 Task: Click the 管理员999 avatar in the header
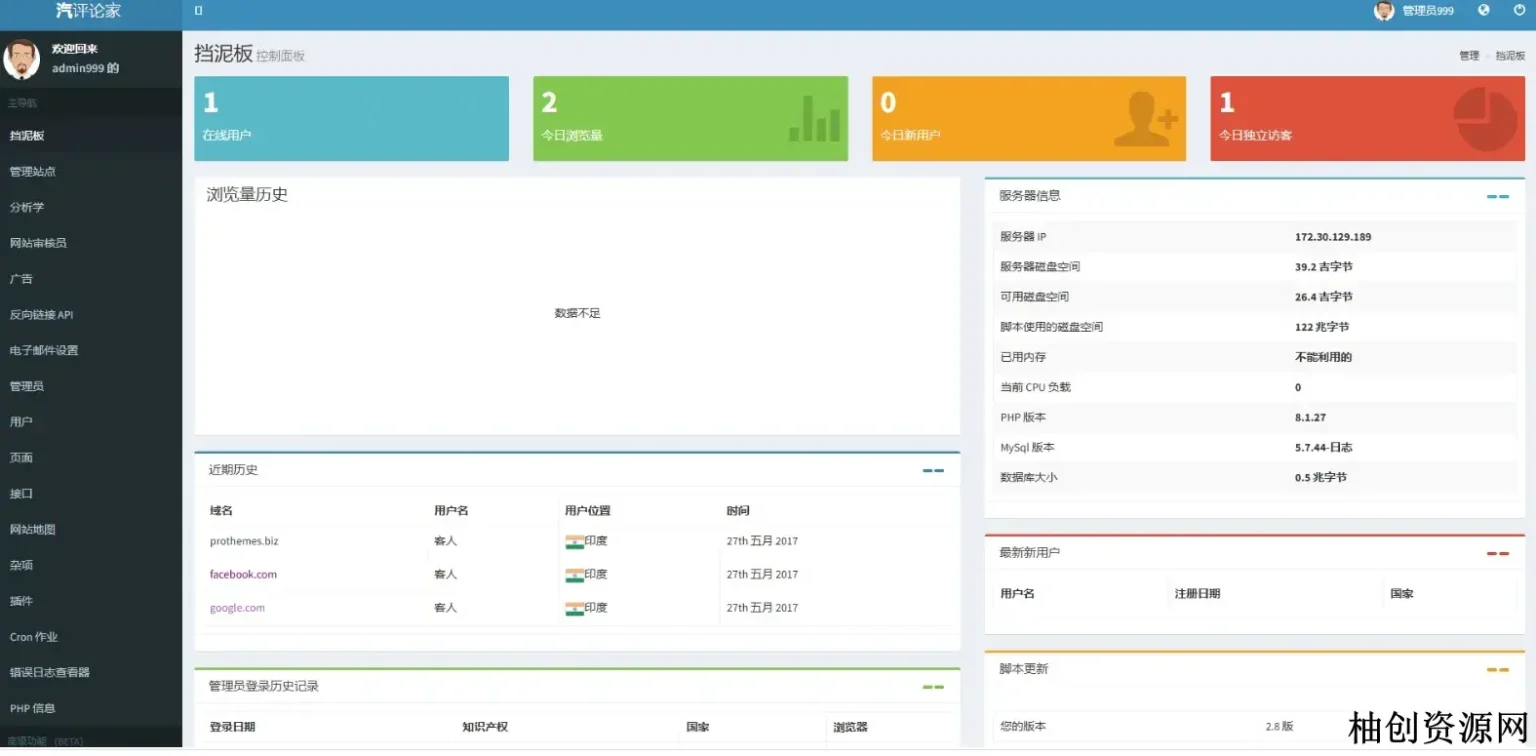coord(1384,11)
